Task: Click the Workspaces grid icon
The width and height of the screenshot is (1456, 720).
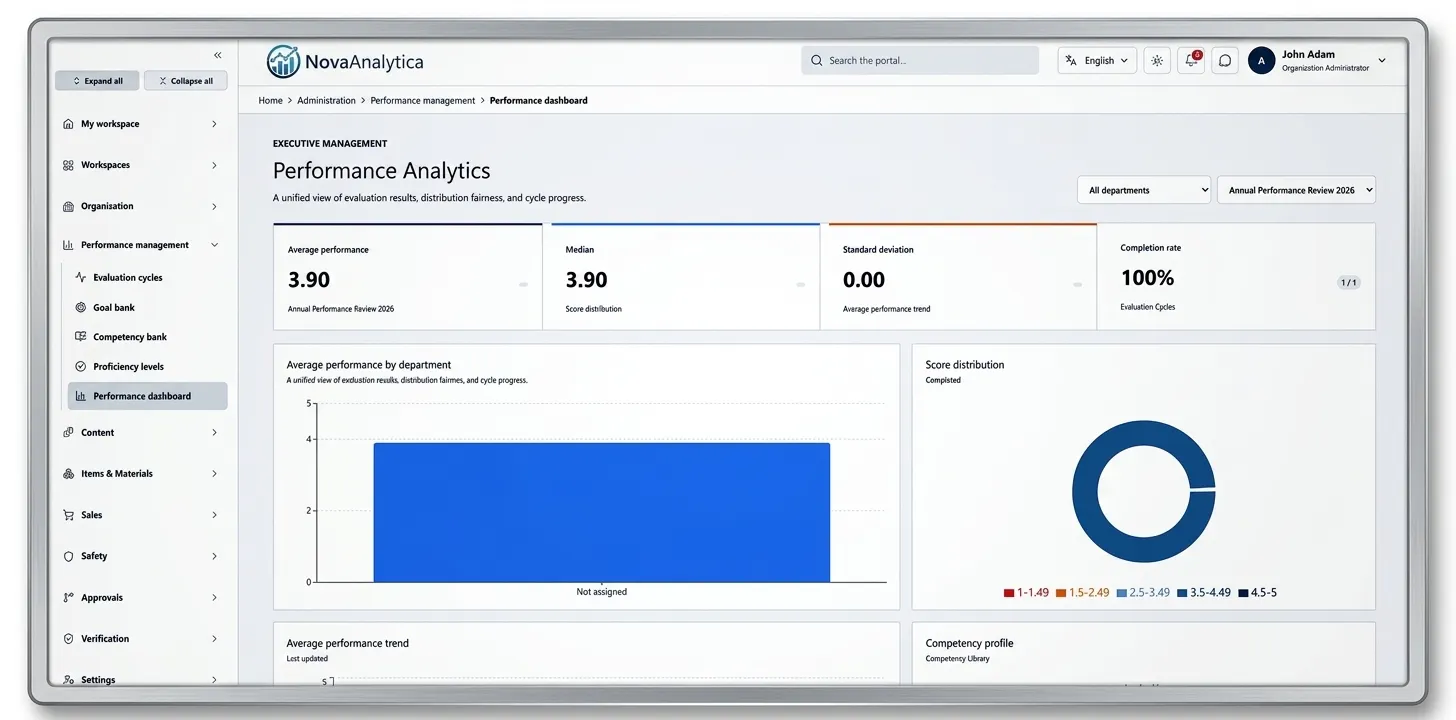Action: (68, 165)
